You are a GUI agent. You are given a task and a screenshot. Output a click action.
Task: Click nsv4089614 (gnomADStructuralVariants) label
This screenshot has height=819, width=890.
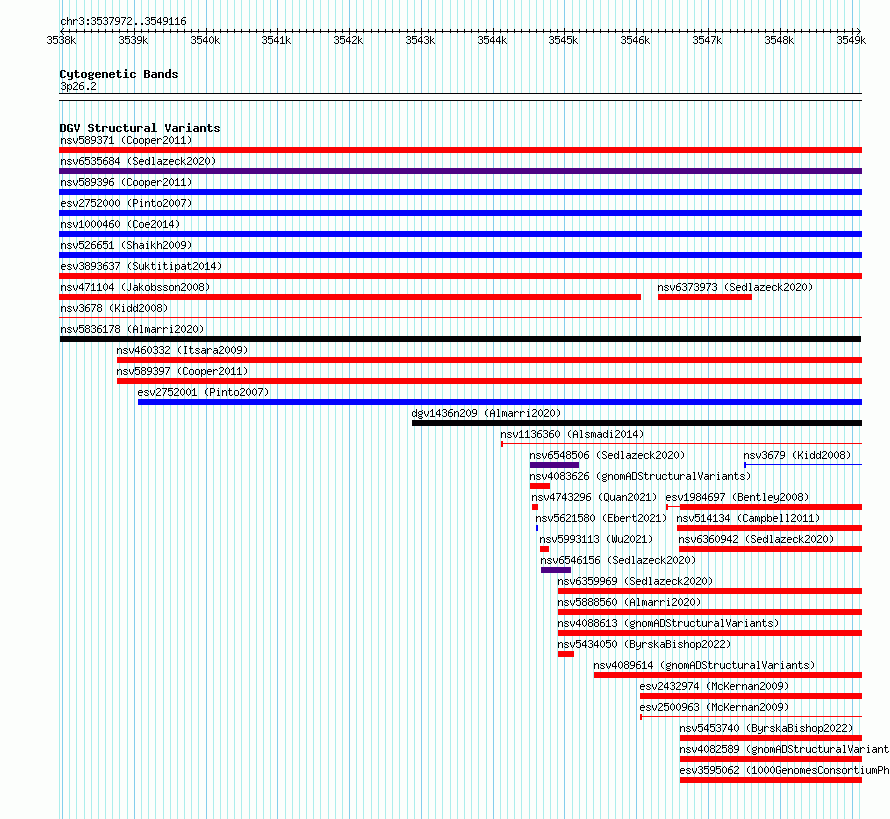(x=704, y=665)
